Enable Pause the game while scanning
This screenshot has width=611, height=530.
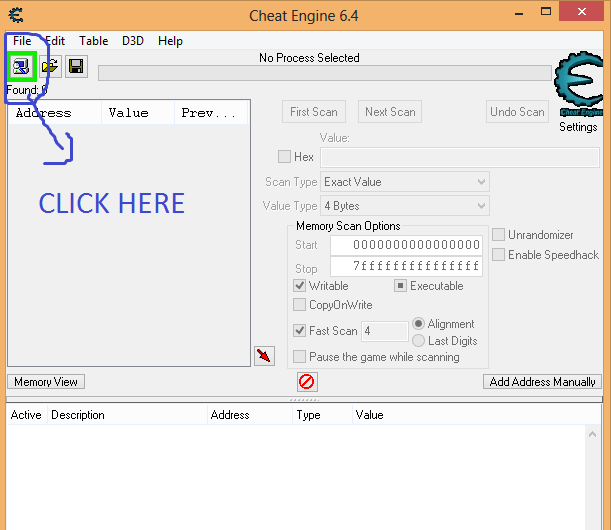[x=299, y=357]
